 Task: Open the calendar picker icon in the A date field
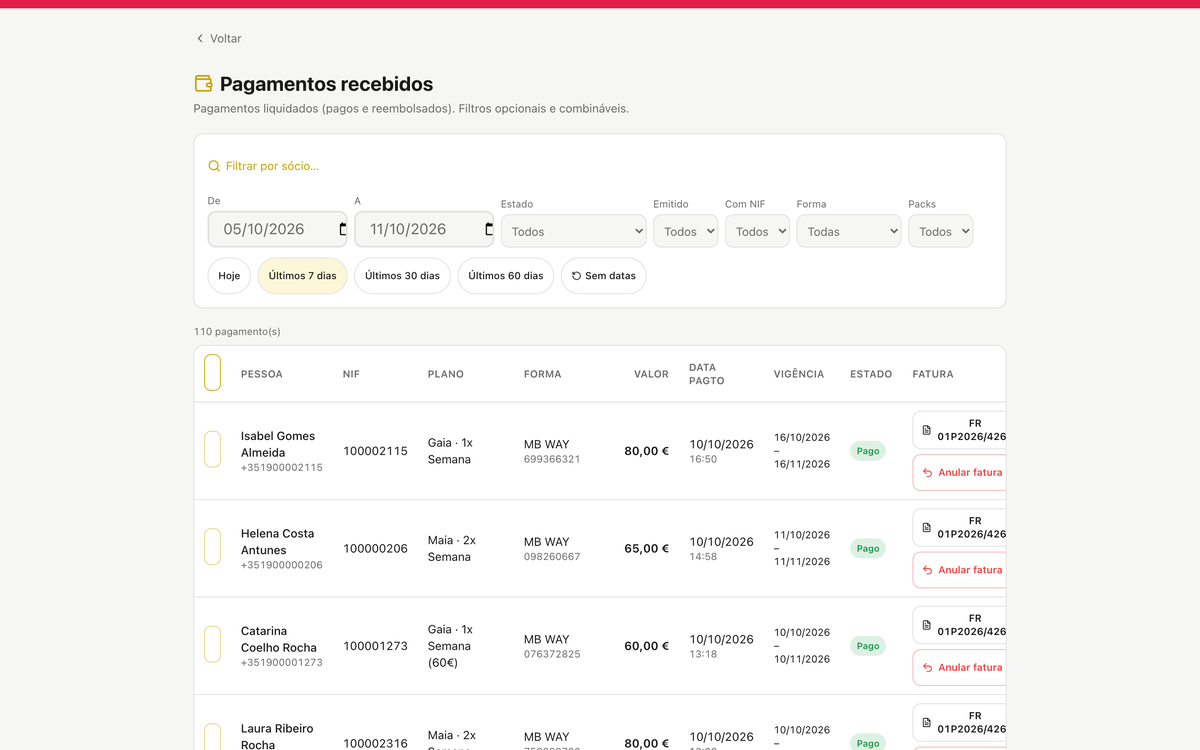(489, 229)
